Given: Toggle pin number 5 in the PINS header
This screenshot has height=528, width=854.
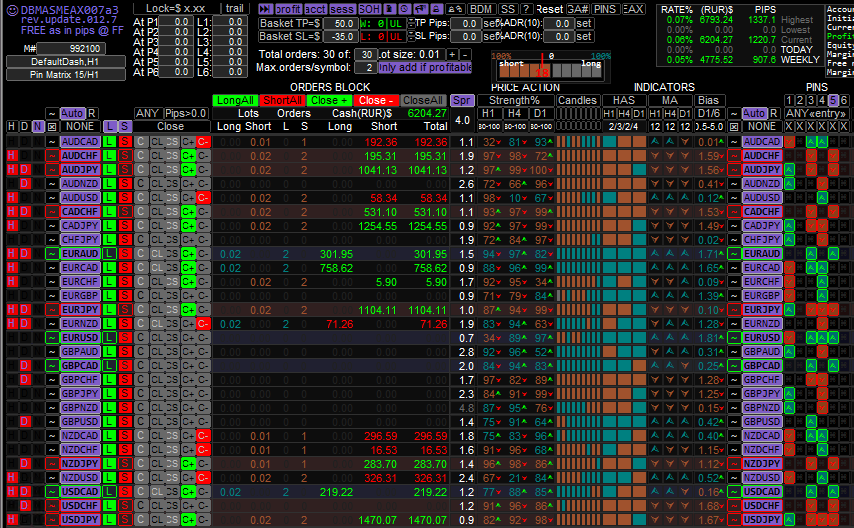Looking at the screenshot, I should tap(833, 100).
